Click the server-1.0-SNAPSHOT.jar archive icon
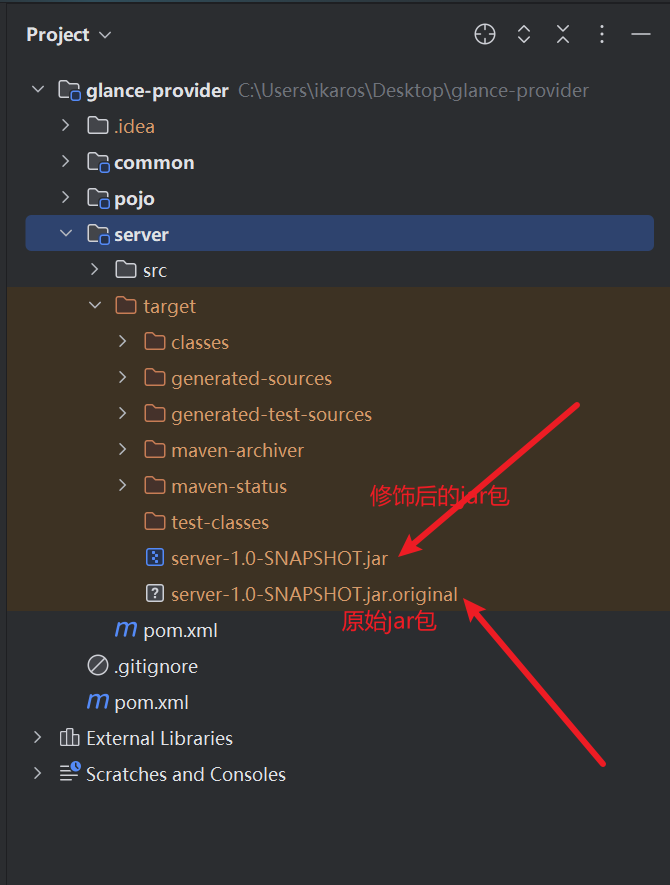Screen dimensions: 670x885 (155, 558)
